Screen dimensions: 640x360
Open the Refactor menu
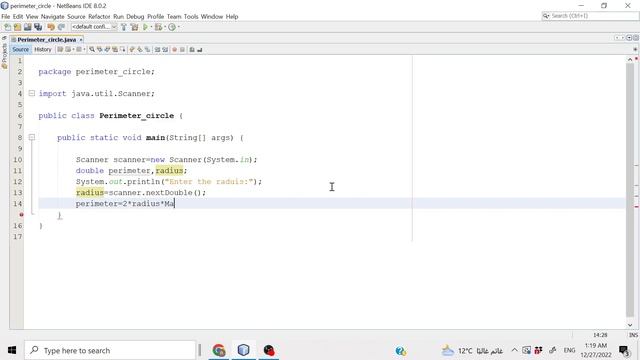(99, 17)
